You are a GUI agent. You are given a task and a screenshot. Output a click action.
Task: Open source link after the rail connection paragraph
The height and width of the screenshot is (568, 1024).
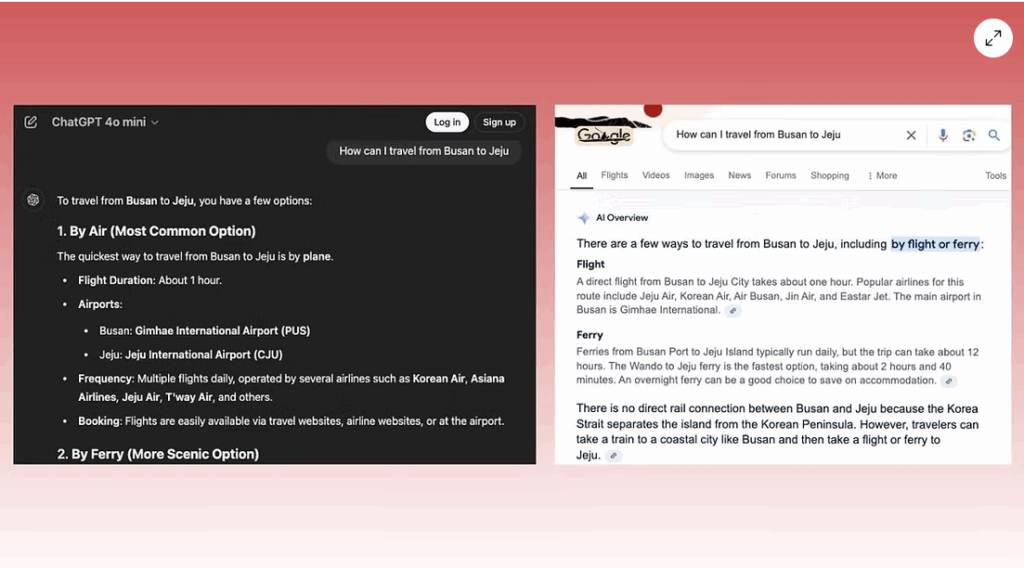[x=614, y=456]
